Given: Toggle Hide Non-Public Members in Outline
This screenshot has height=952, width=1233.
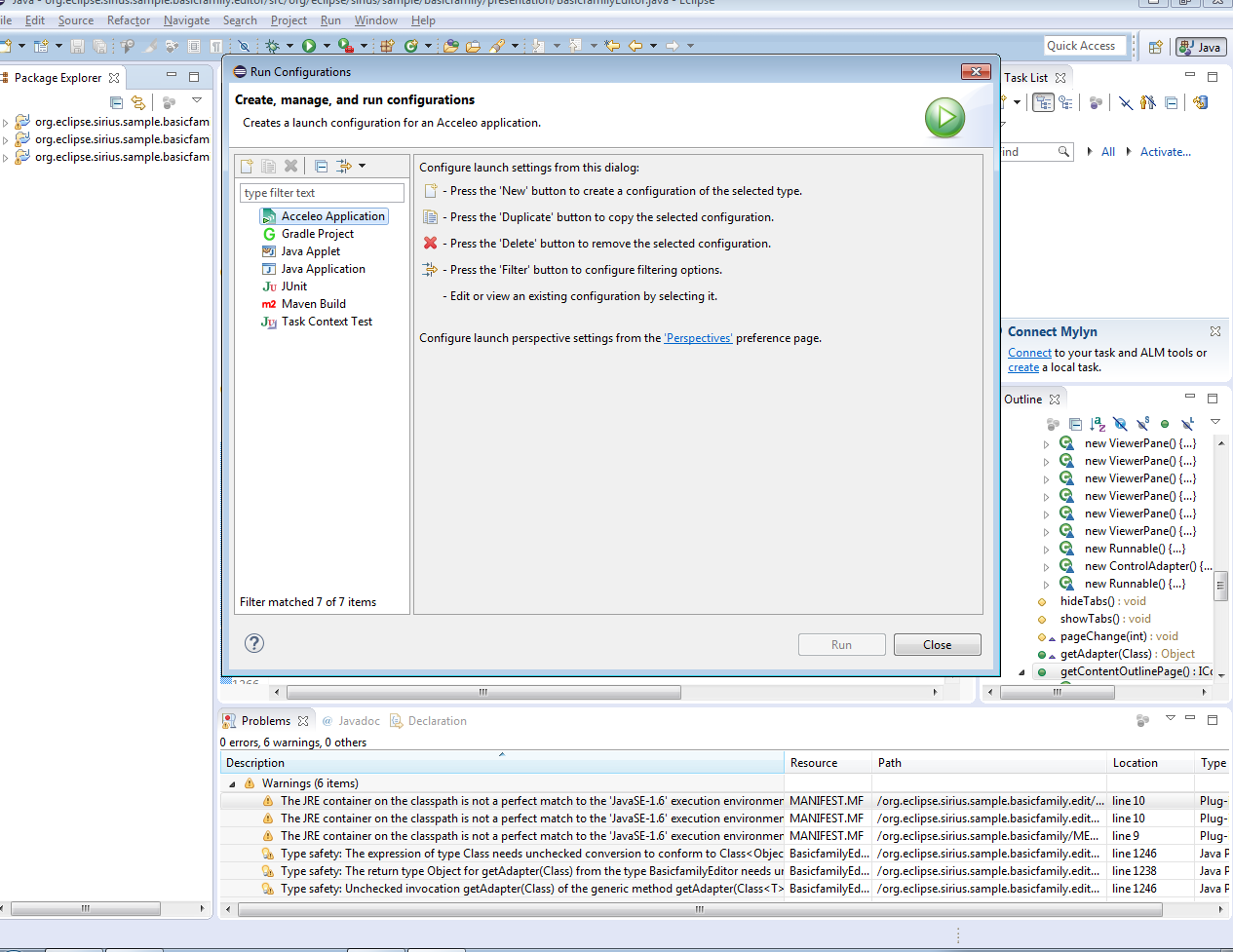Looking at the screenshot, I should click(x=1165, y=424).
